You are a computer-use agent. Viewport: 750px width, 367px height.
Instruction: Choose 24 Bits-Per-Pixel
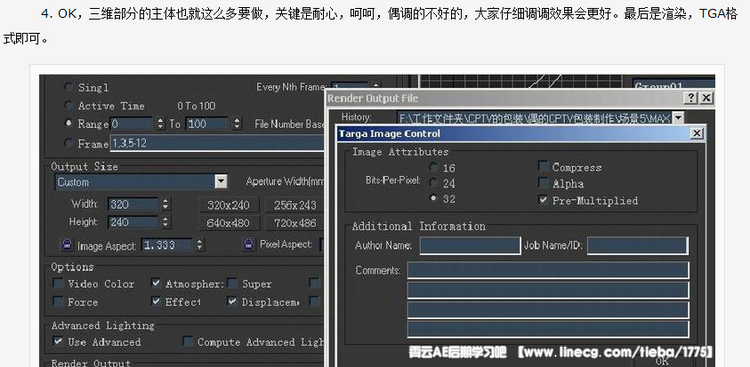[x=434, y=183]
